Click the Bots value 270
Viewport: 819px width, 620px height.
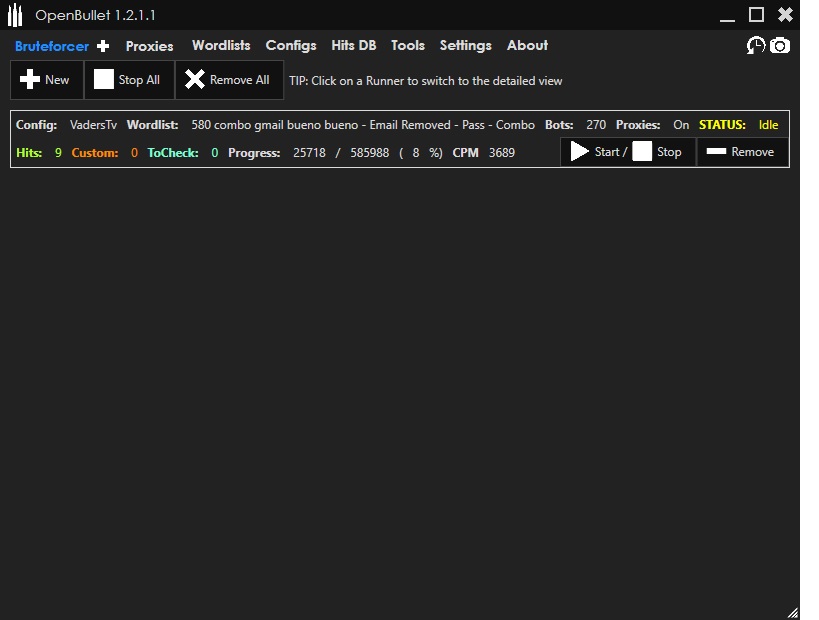pos(596,125)
